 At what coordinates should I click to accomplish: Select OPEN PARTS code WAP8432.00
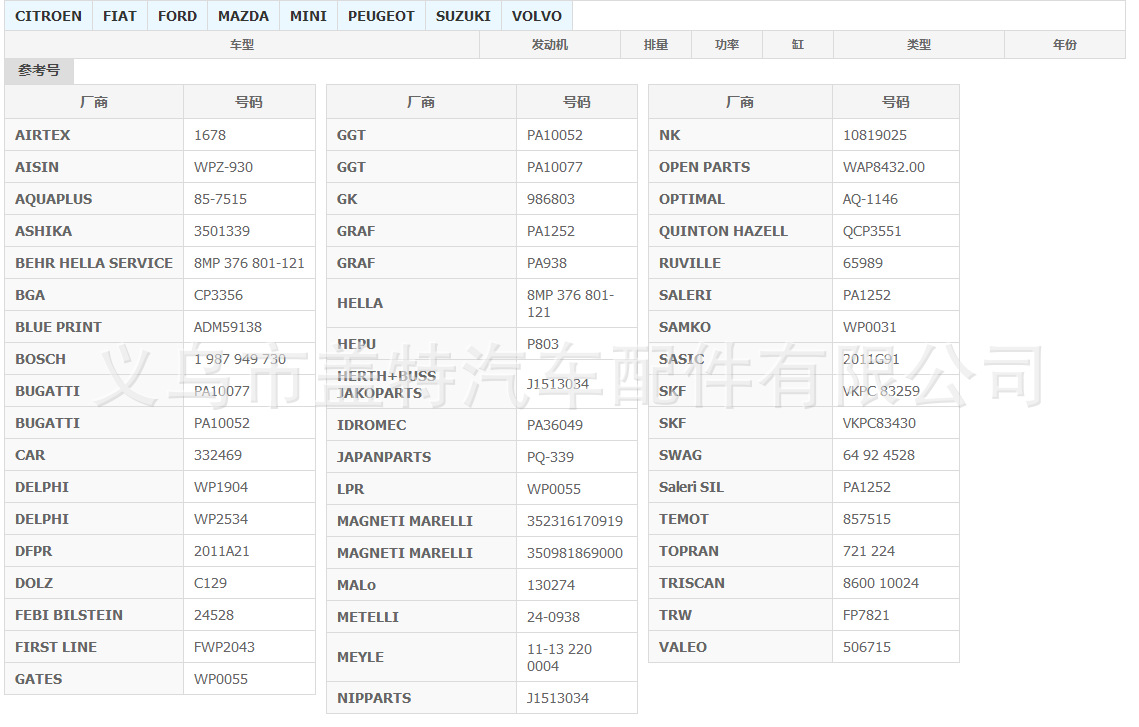(896, 167)
